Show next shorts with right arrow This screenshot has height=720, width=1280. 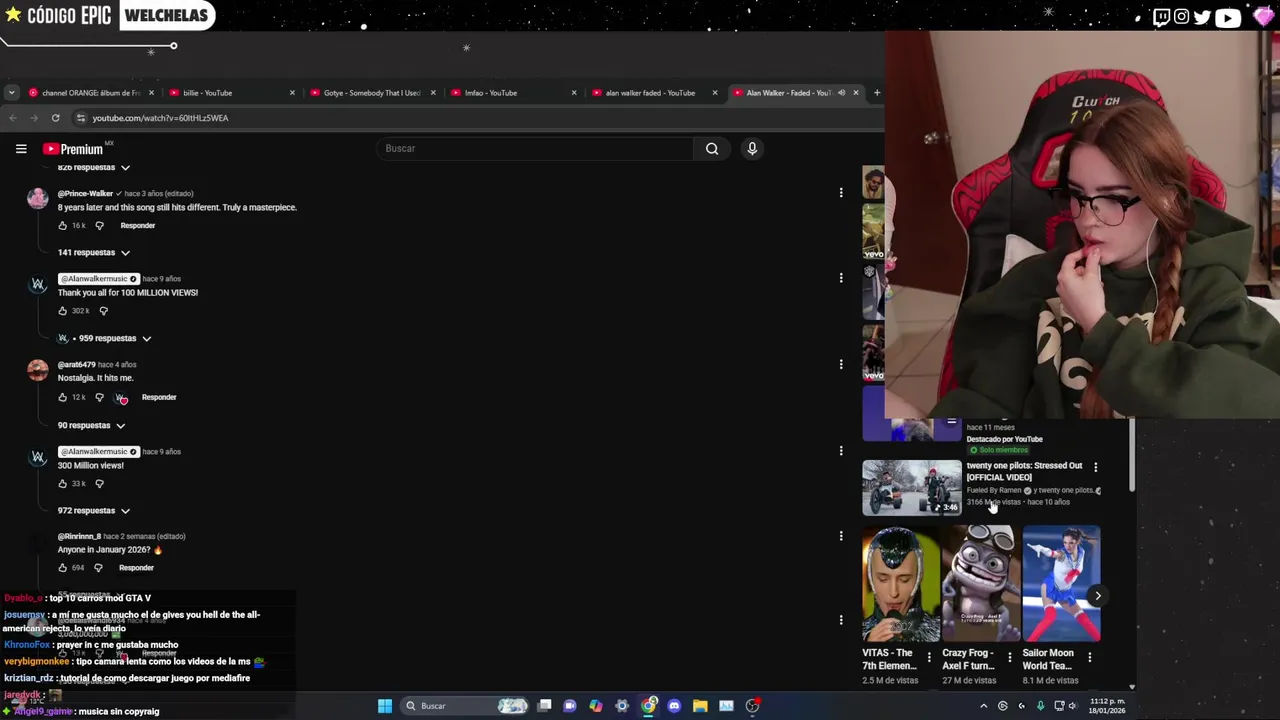pyautogui.click(x=1097, y=596)
